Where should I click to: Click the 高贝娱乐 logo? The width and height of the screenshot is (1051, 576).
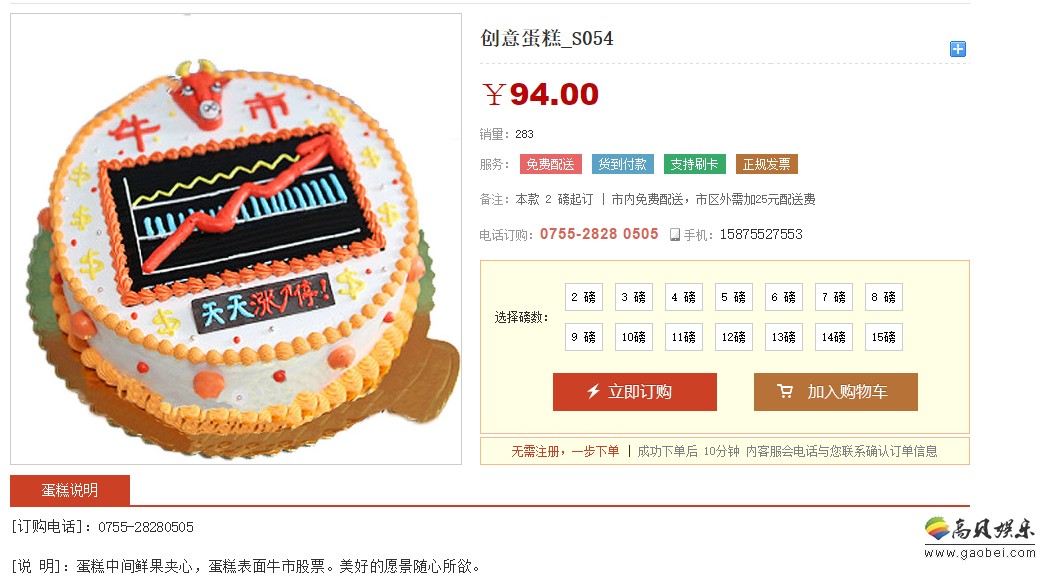(x=979, y=536)
